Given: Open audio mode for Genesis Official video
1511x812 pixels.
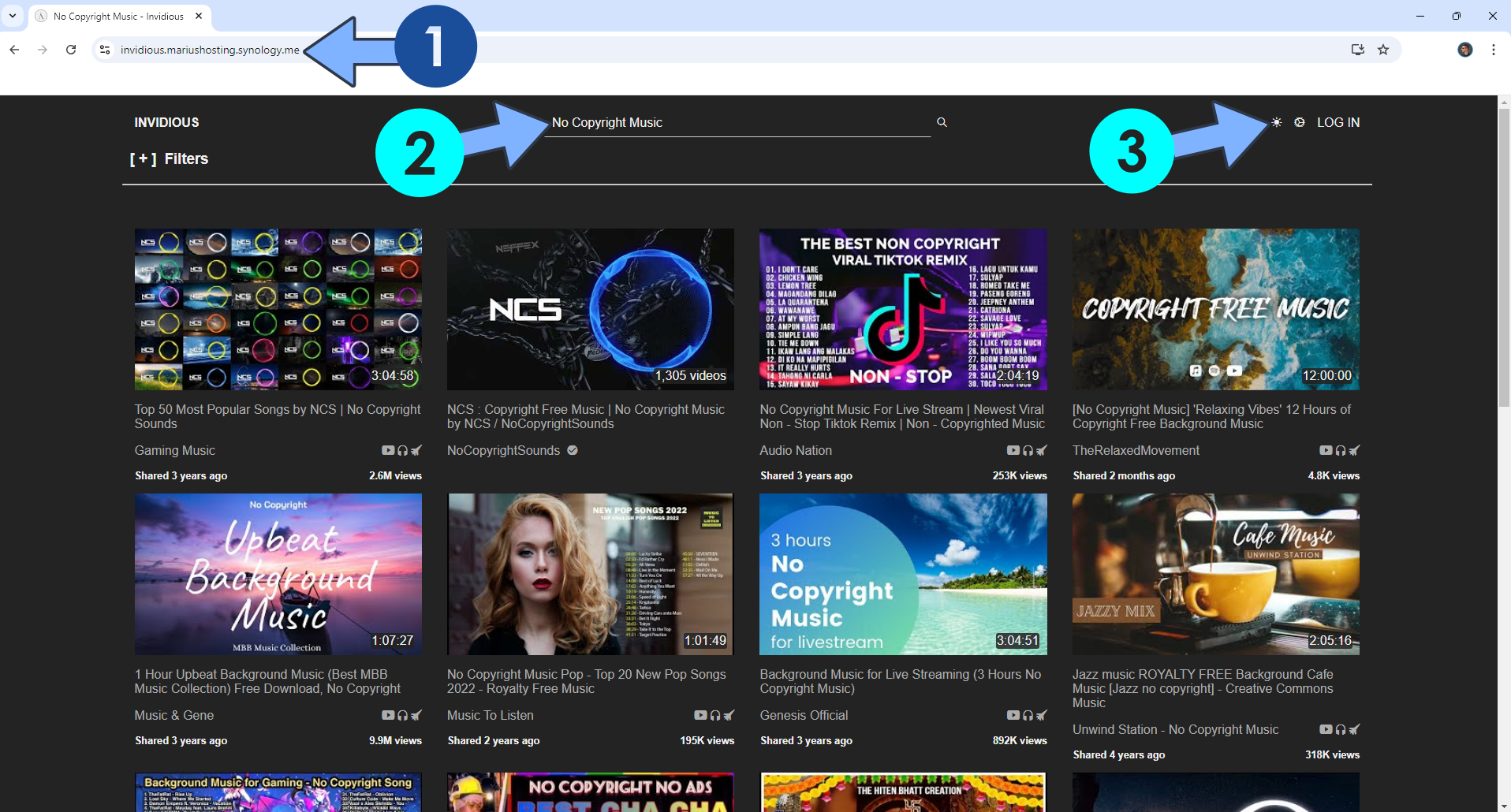Looking at the screenshot, I should [x=1028, y=715].
